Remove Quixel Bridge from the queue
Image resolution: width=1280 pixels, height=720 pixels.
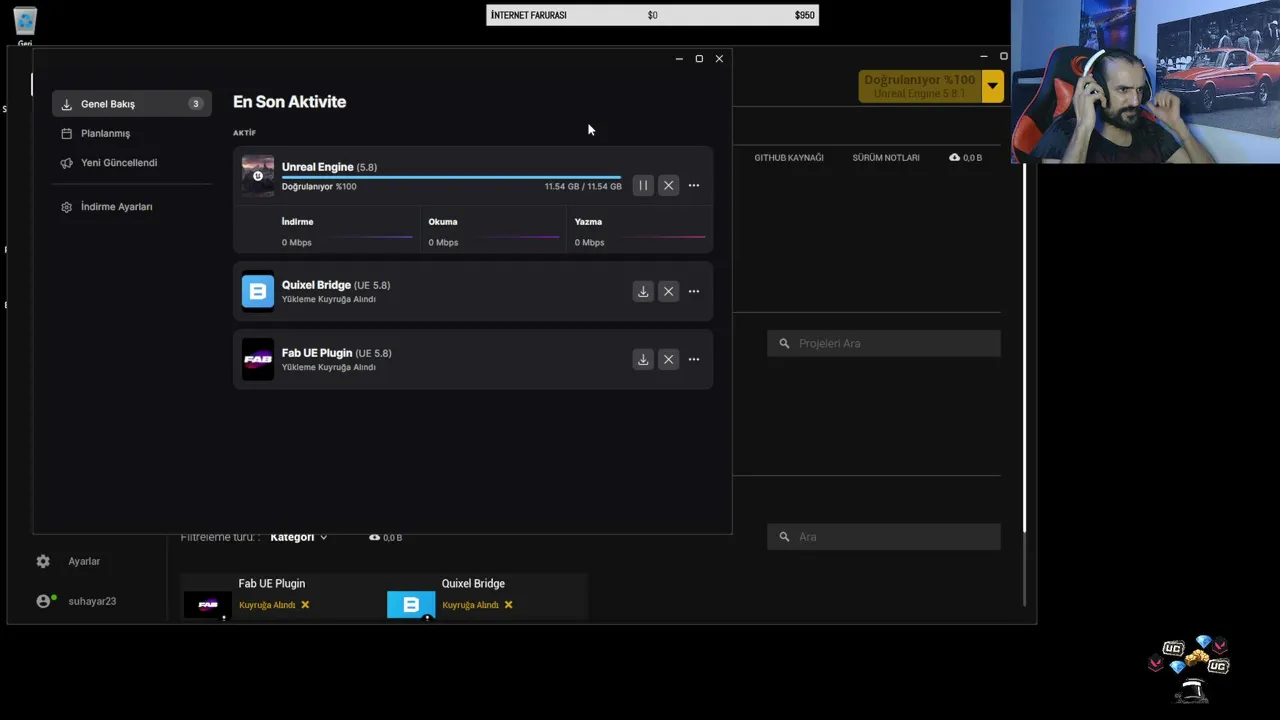(x=668, y=291)
